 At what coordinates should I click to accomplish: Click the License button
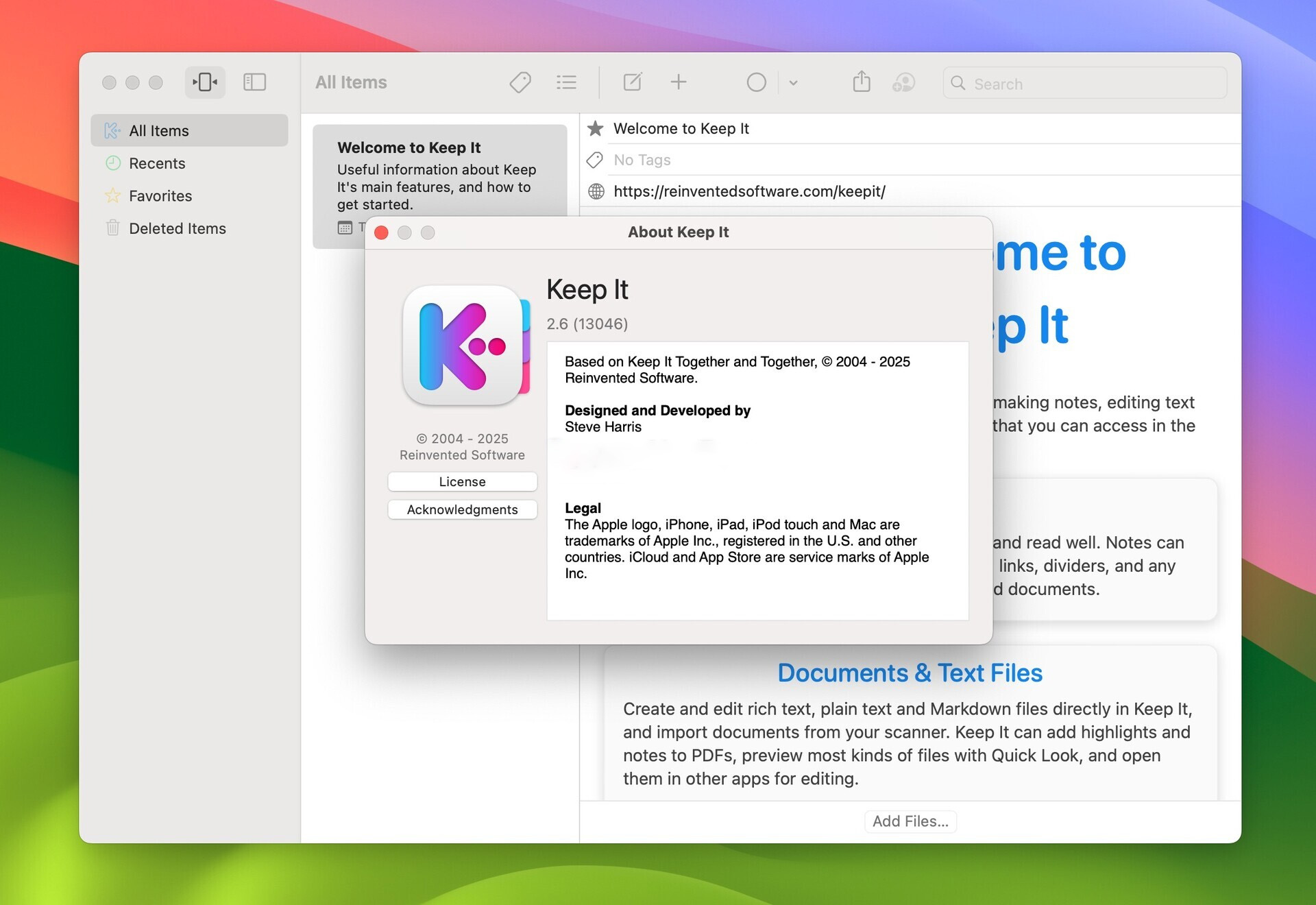pyautogui.click(x=462, y=481)
